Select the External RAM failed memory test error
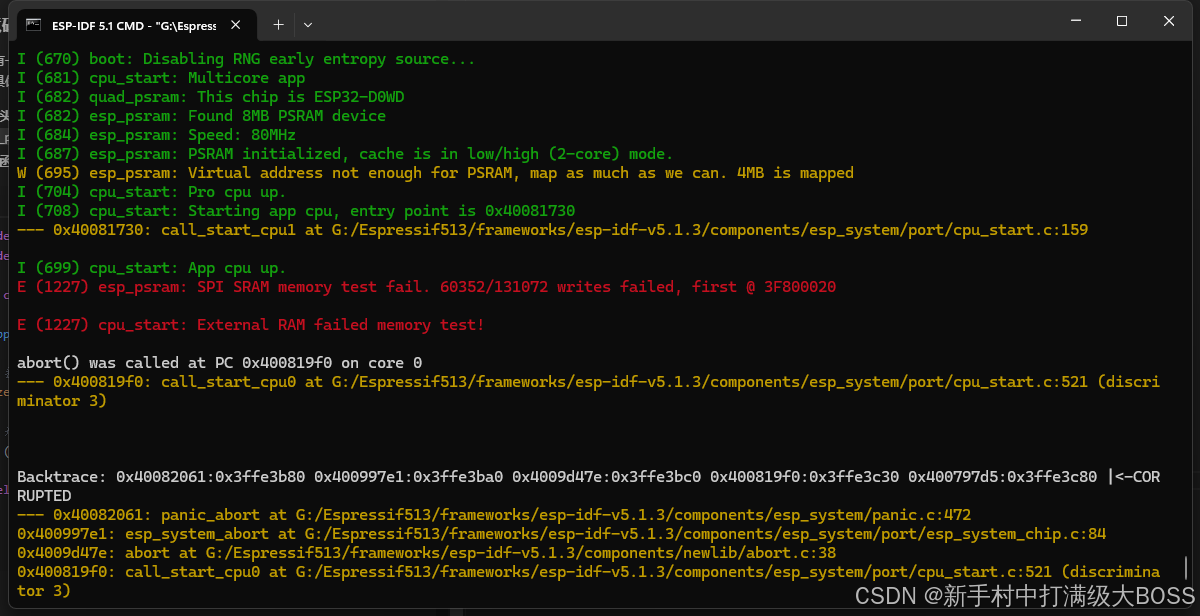The width and height of the screenshot is (1200, 616). [x=250, y=324]
